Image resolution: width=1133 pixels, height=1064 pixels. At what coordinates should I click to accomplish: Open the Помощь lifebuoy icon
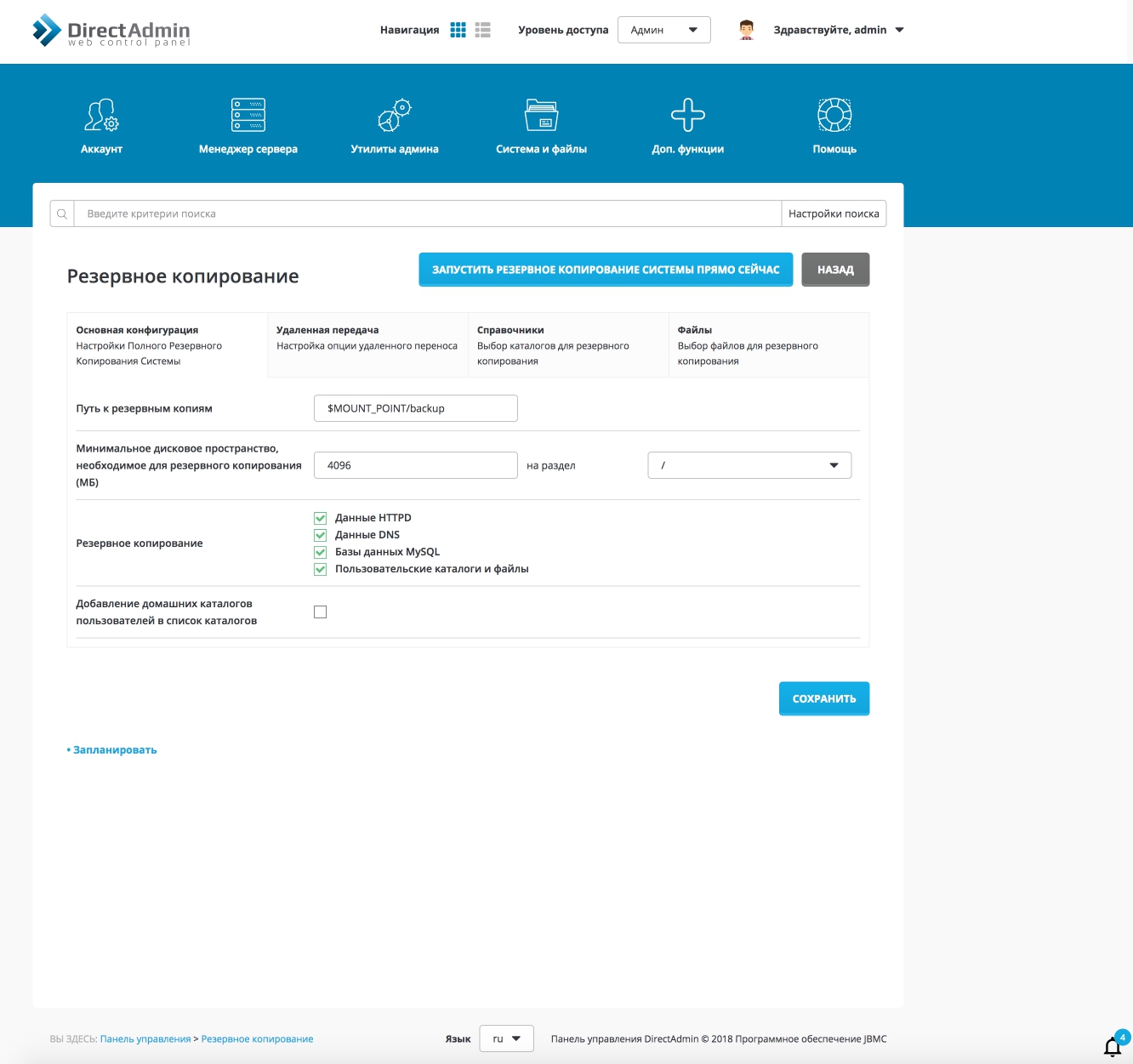coord(834,116)
